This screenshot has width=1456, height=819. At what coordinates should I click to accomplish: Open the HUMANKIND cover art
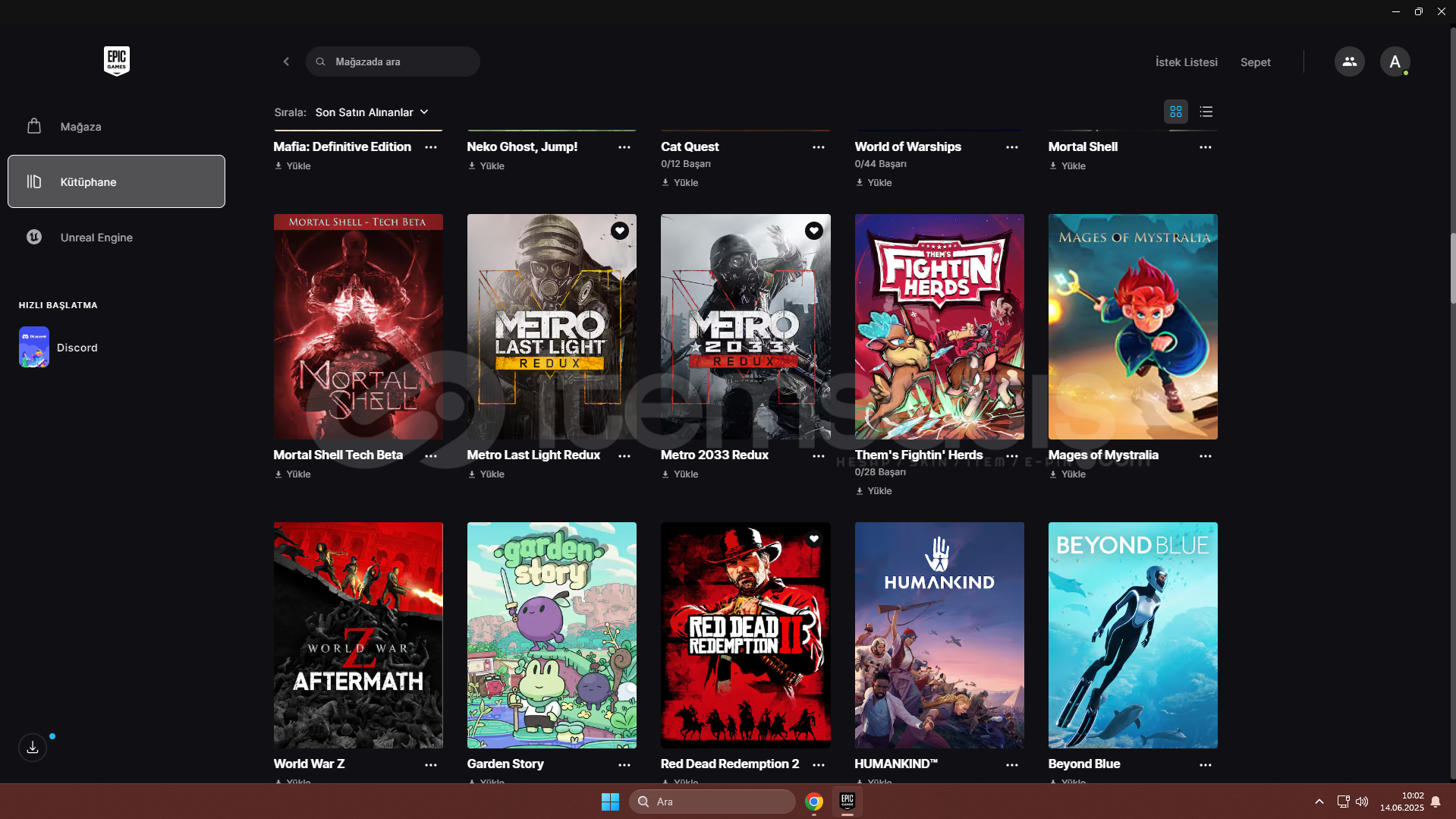click(939, 635)
